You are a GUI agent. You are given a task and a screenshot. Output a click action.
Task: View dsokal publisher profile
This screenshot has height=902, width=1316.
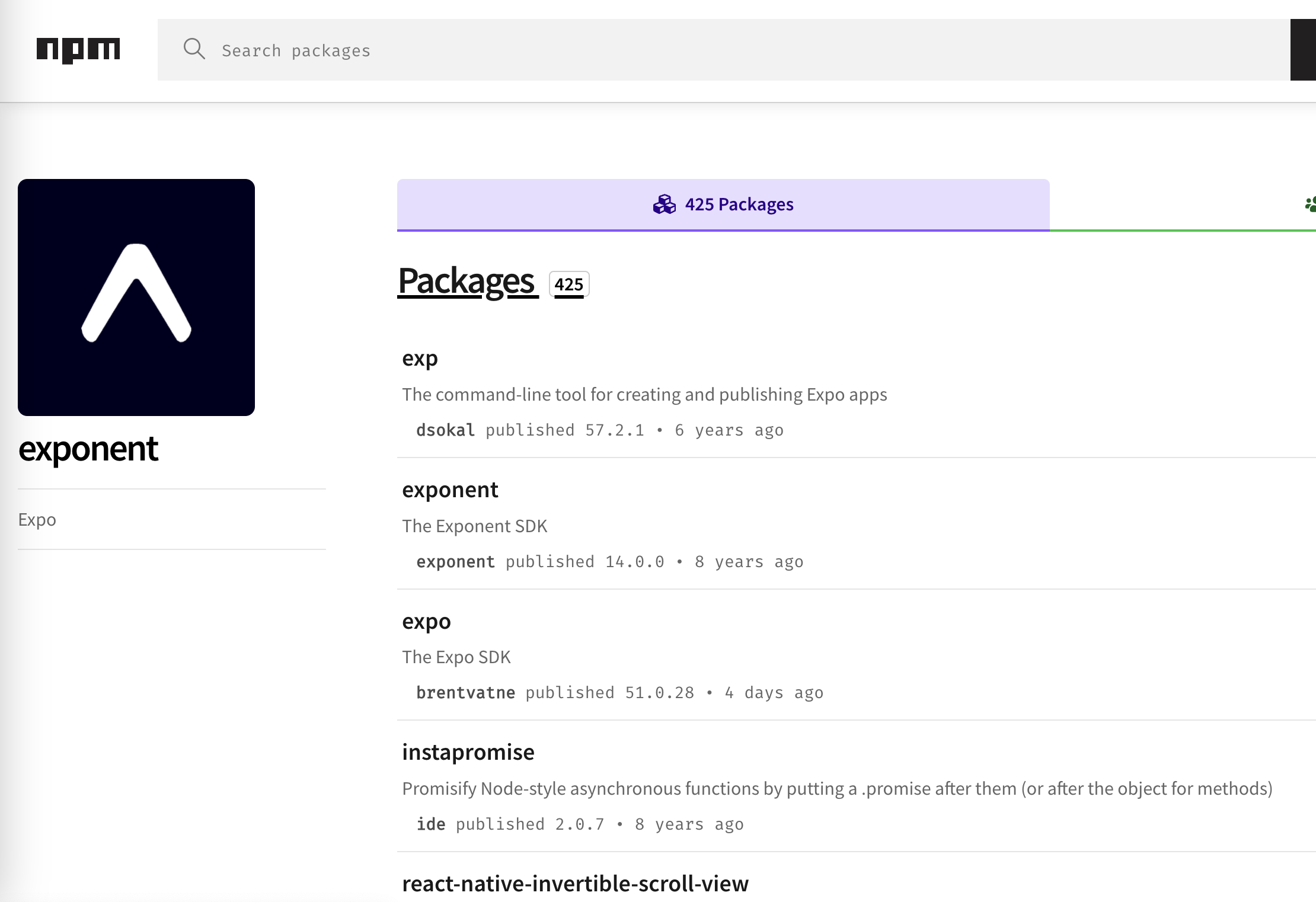[x=445, y=430]
